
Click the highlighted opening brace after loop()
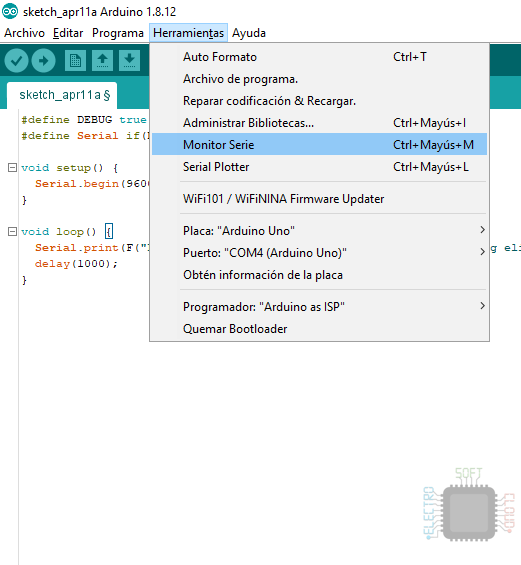[x=109, y=231]
